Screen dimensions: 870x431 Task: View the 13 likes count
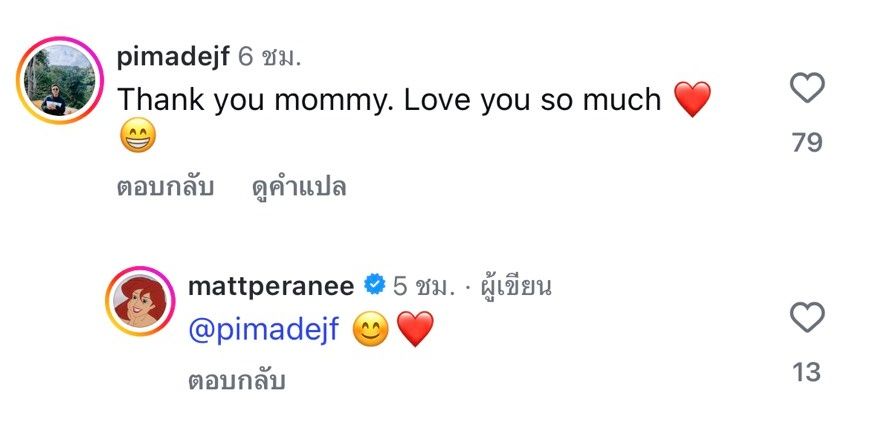806,373
